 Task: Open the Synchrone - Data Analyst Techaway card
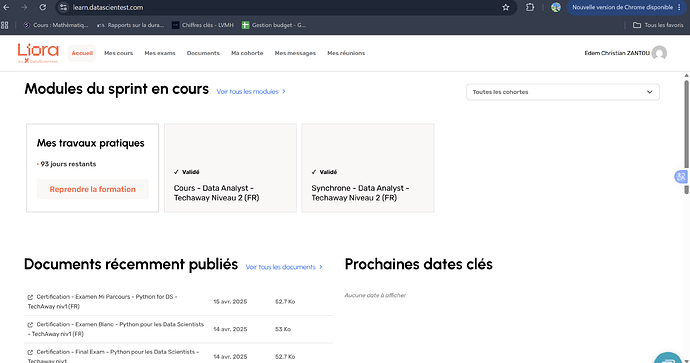[367, 168]
